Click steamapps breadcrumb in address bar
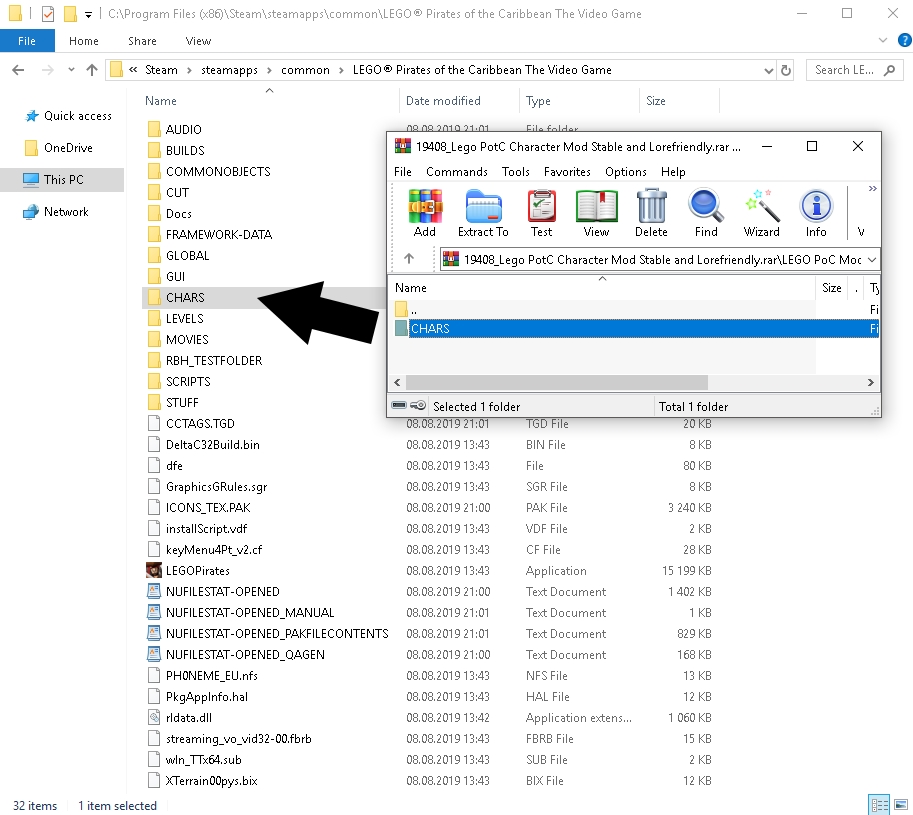913x815 pixels. pos(229,70)
